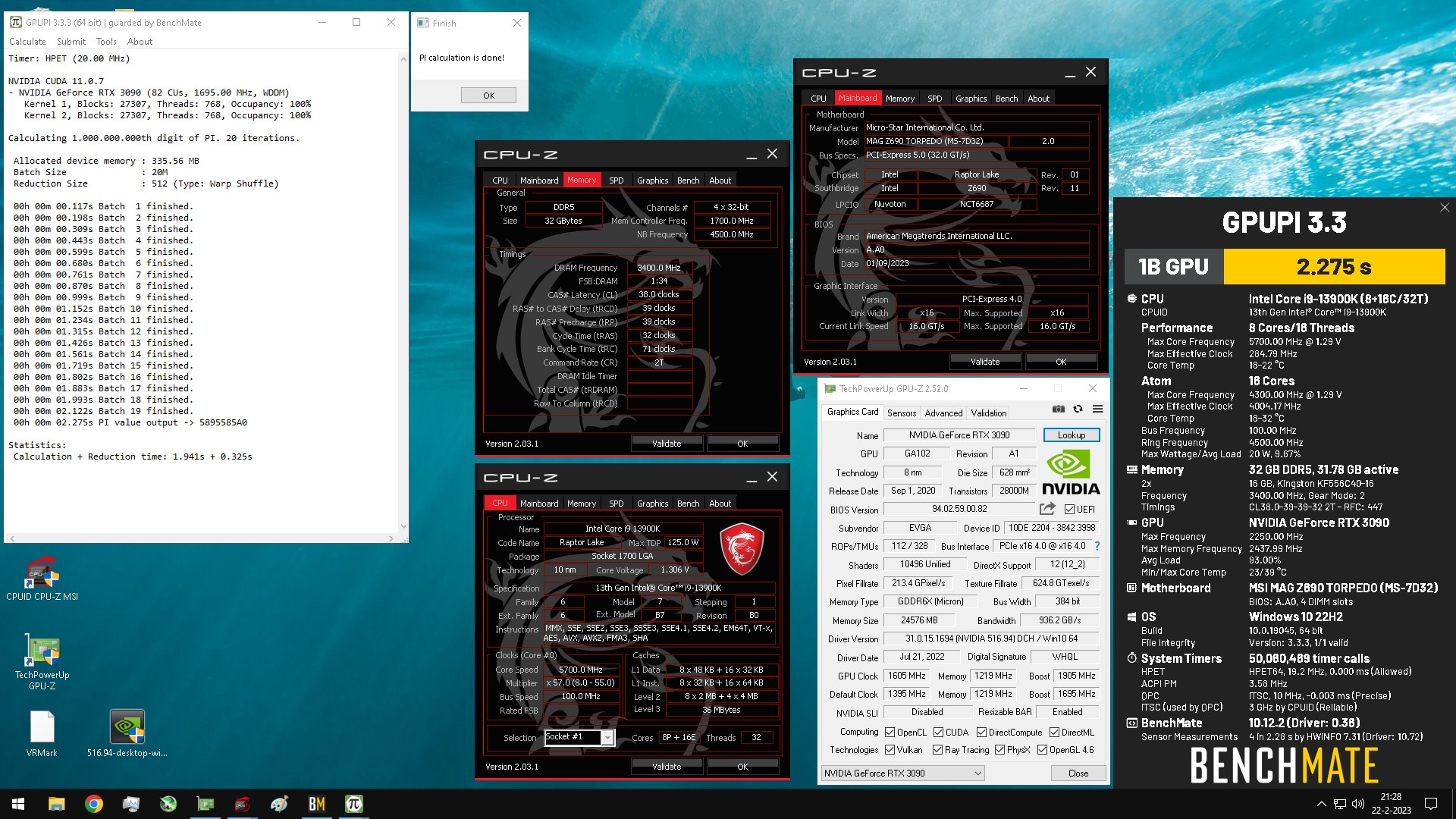Click the CPU-Z taskbar icon

[243, 804]
